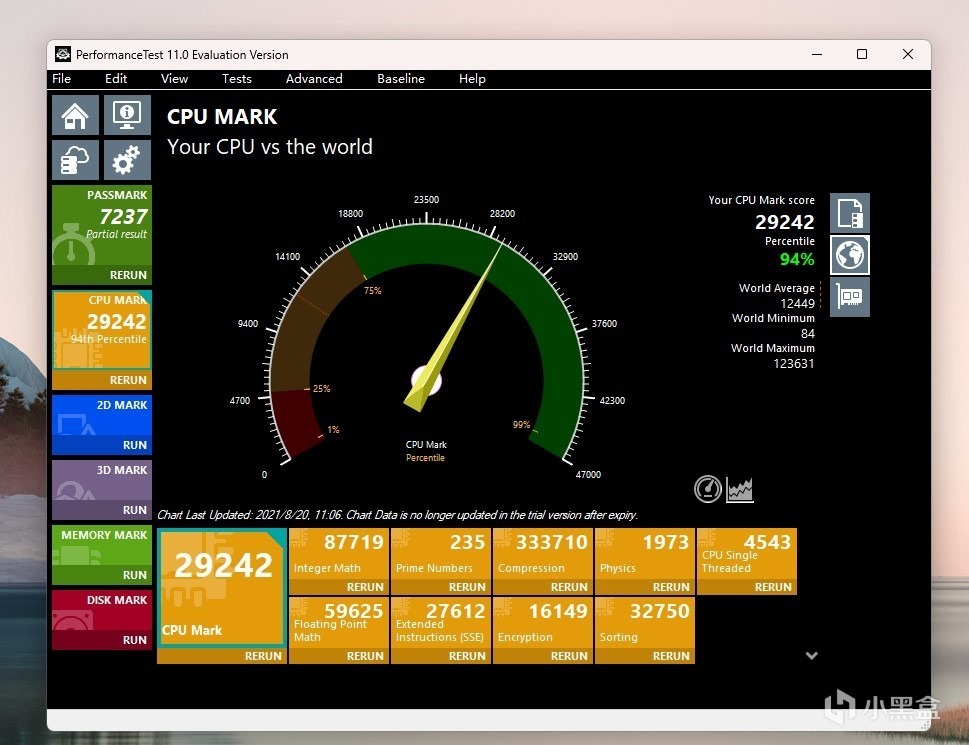Click the Physics 1973 score
Screen dimensions: 969x745
[666, 542]
